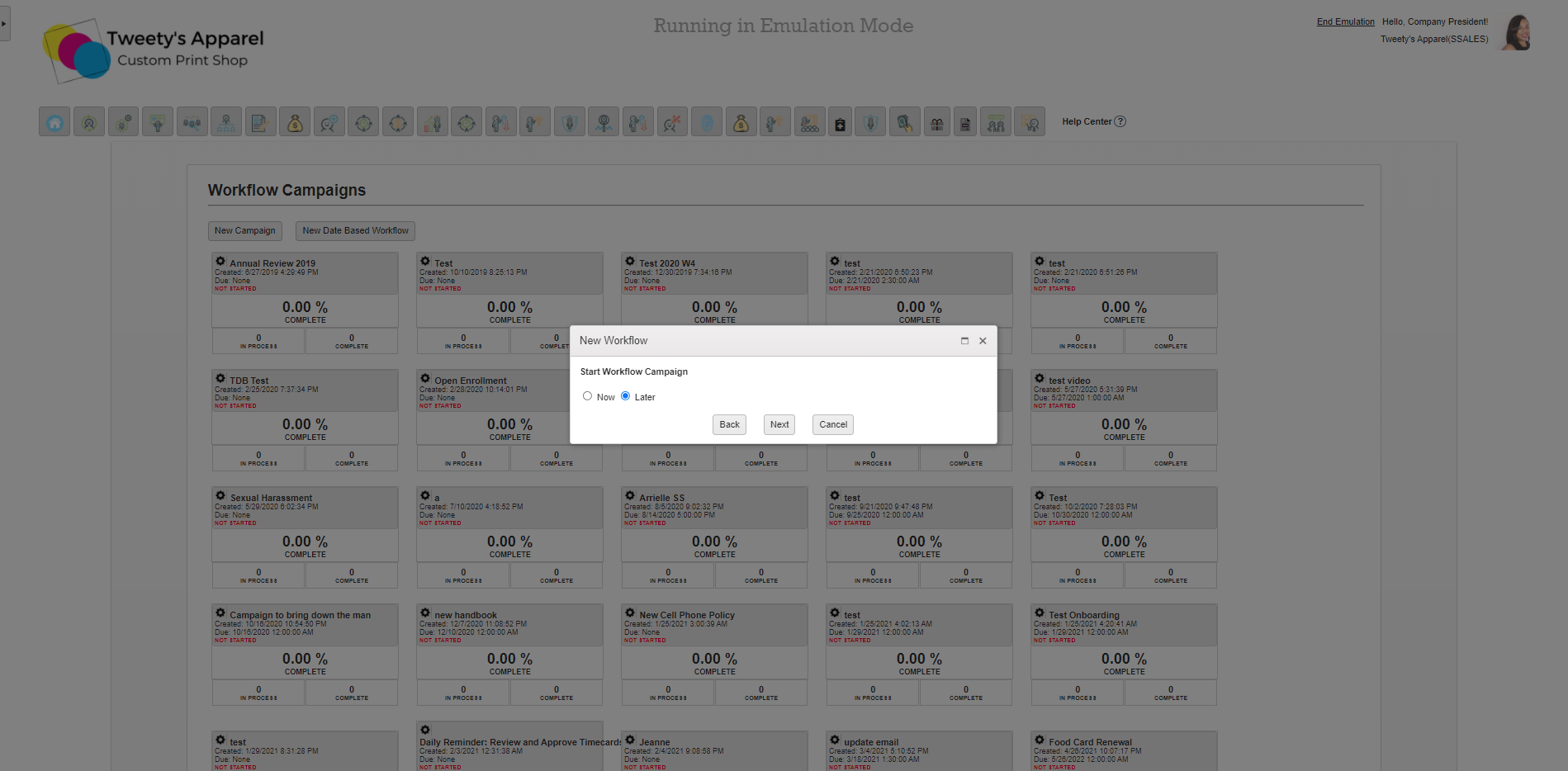The image size is (1568, 771).
Task: Open gear settings on TDB Test card
Action: click(220, 378)
